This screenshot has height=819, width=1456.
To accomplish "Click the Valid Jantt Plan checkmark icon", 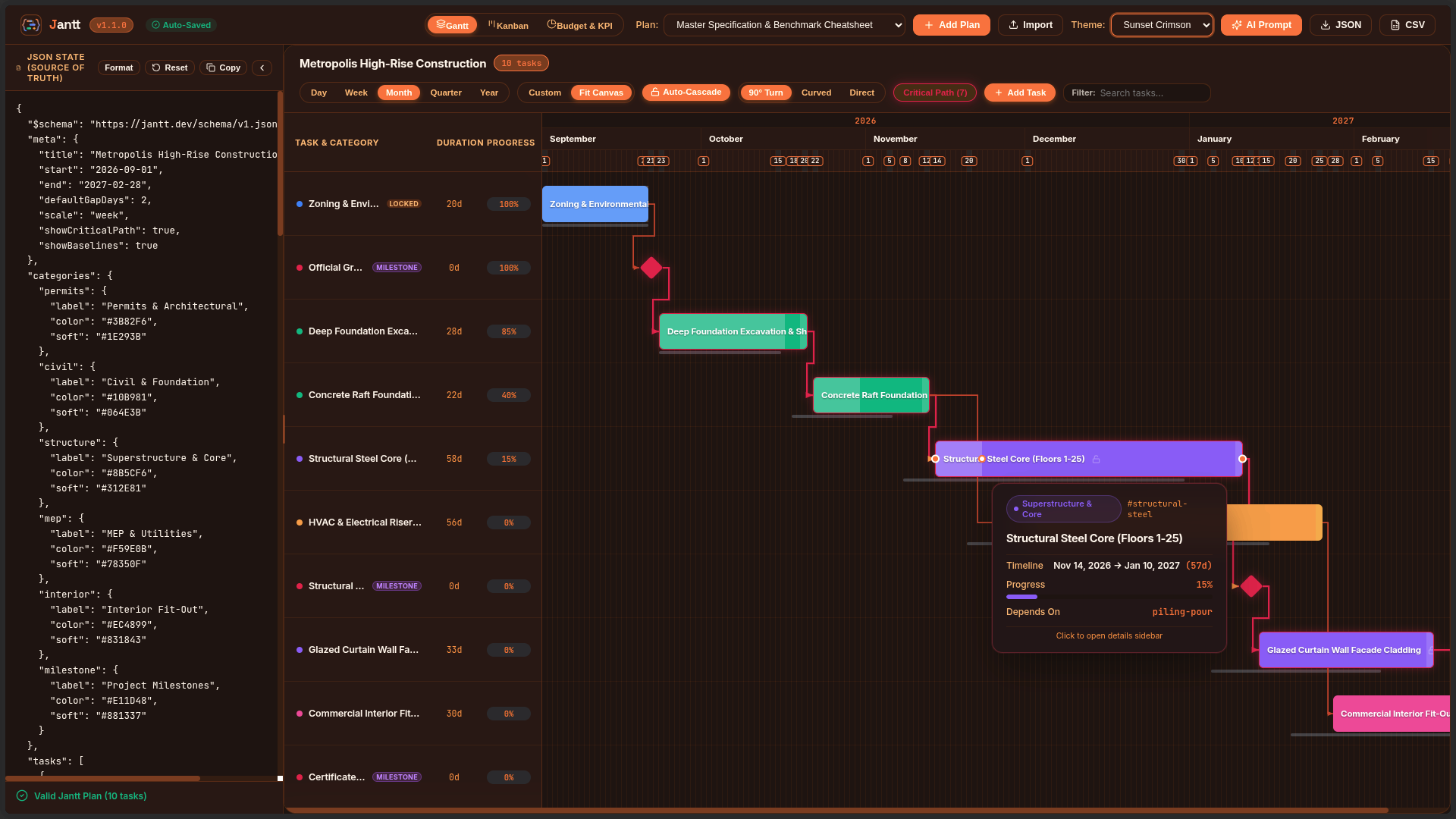I will click(x=22, y=795).
